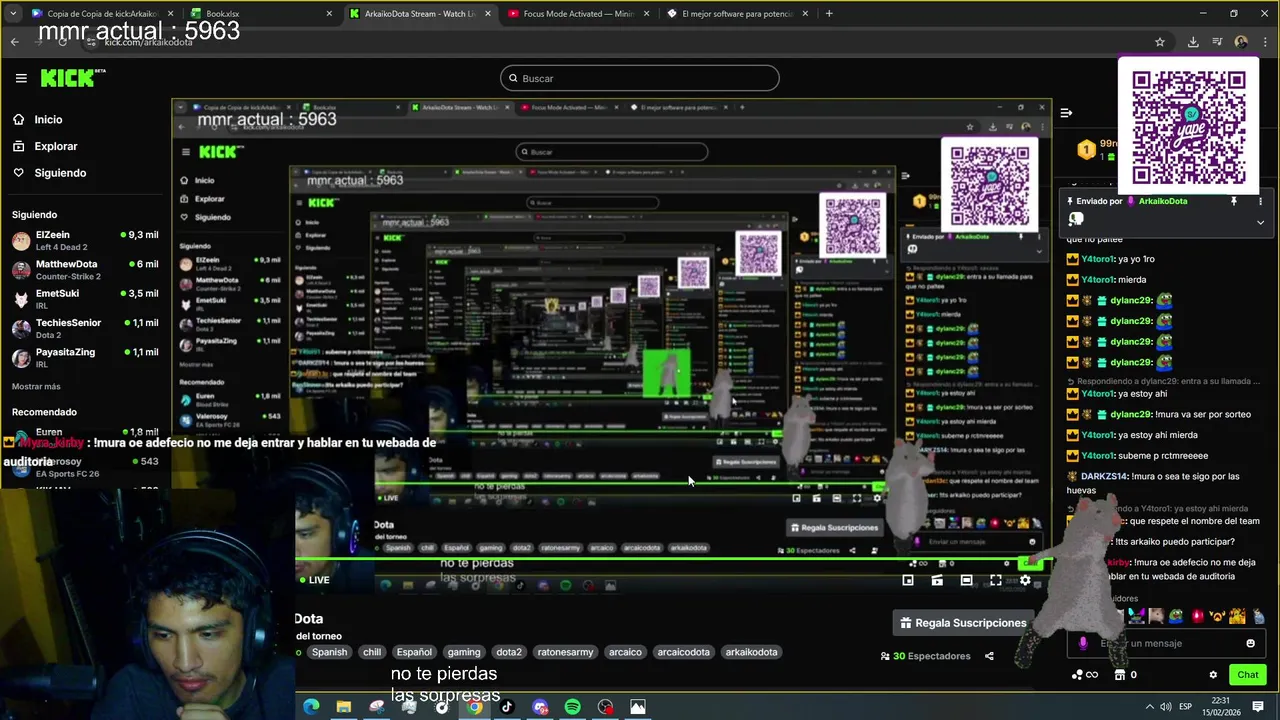Viewport: 1280px width, 720px height.
Task: Open Spotify from taskbar
Action: [x=572, y=707]
